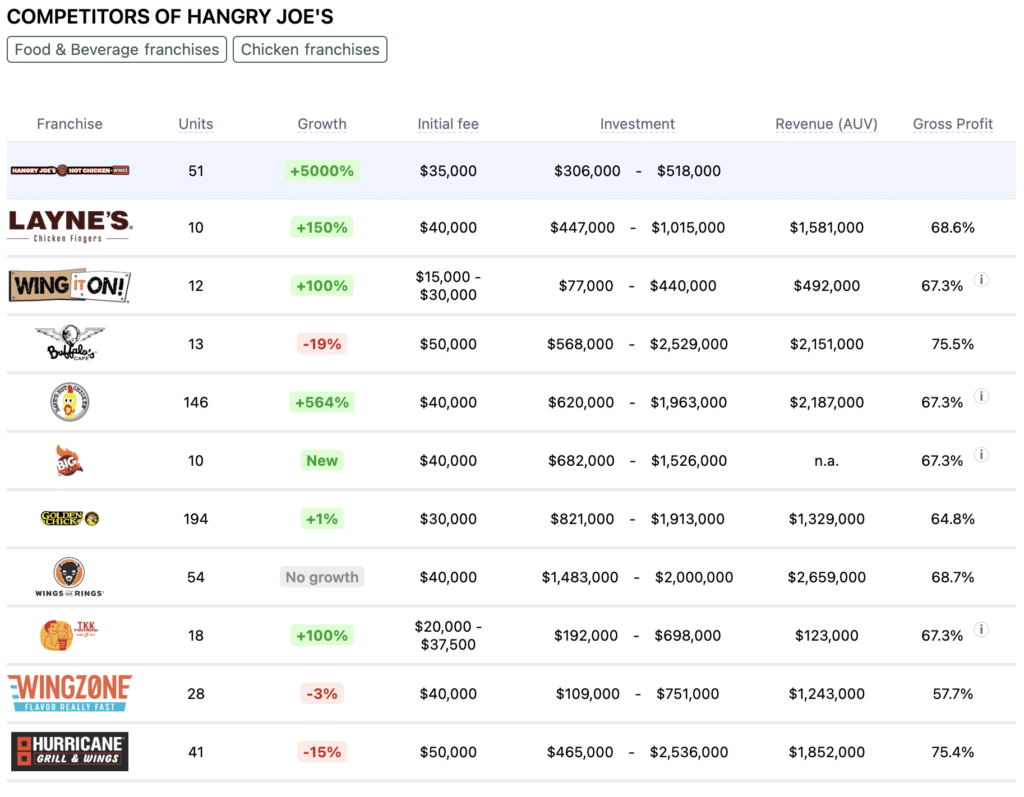1024x797 pixels.
Task: Click the $2,187,000 revenue value
Action: pyautogui.click(x=826, y=402)
